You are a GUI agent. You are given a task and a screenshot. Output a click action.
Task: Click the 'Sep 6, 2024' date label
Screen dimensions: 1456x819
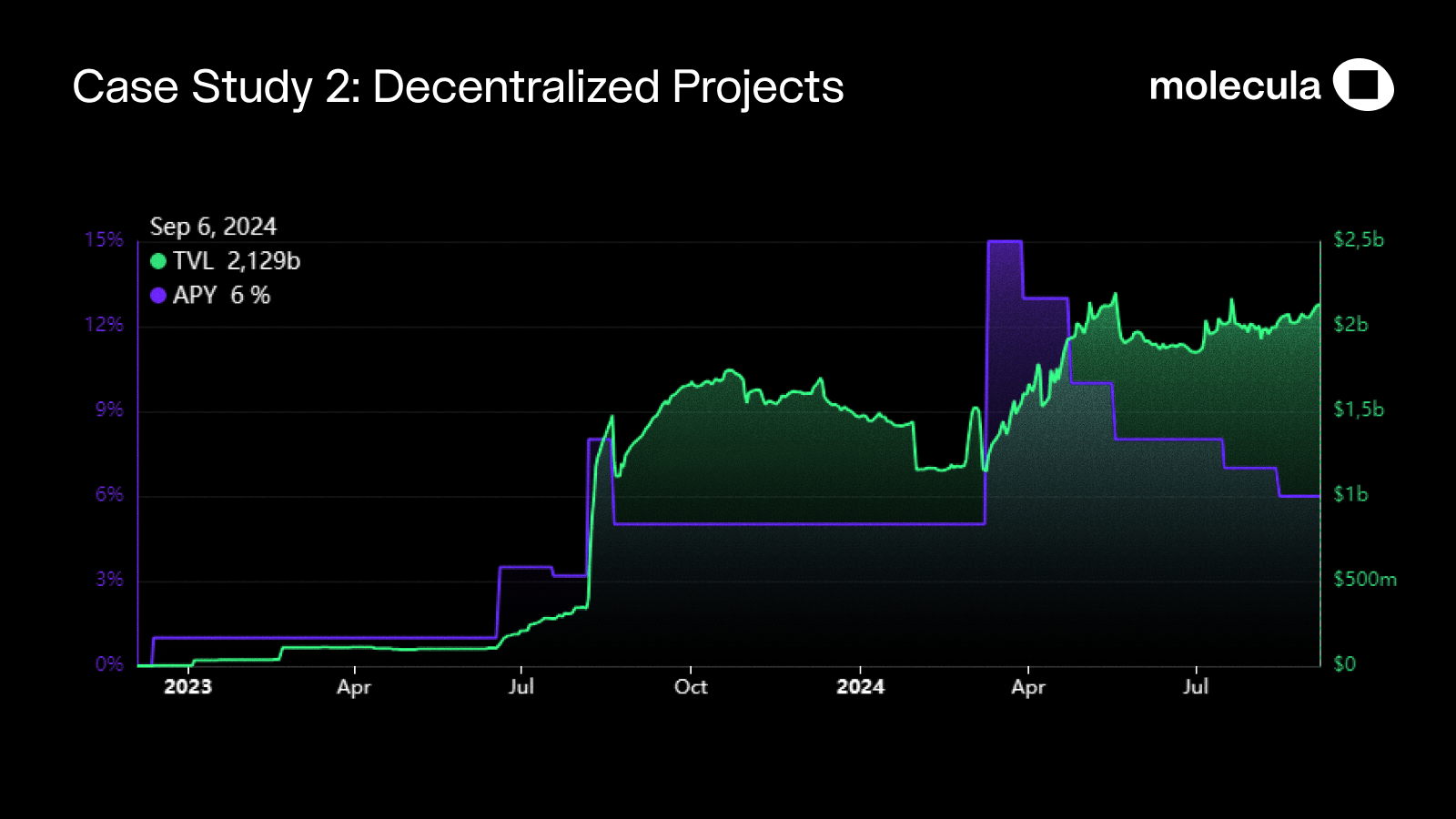213,227
